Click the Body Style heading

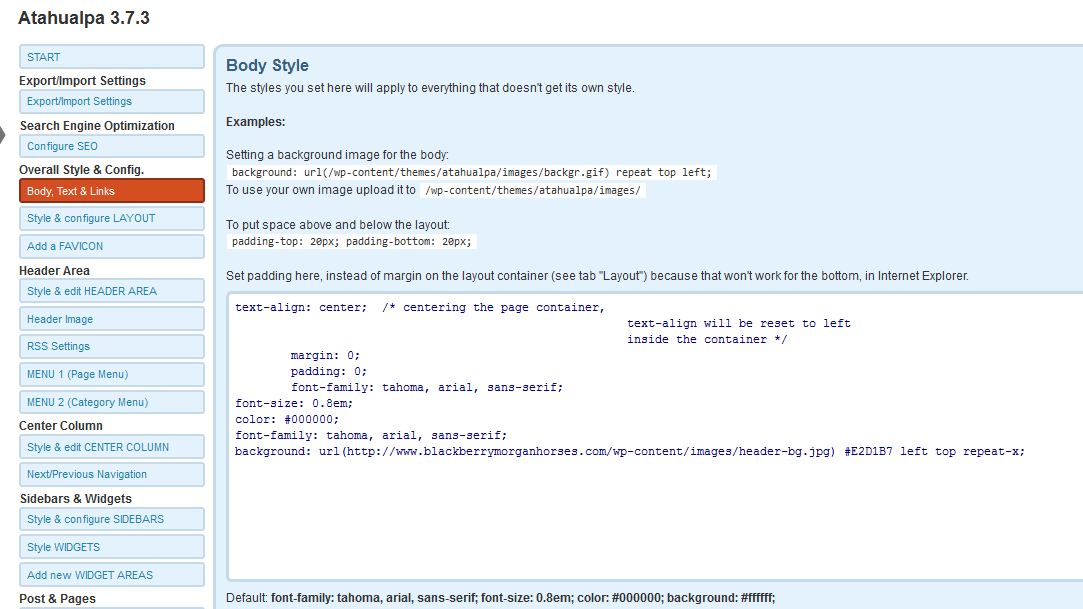coord(267,66)
